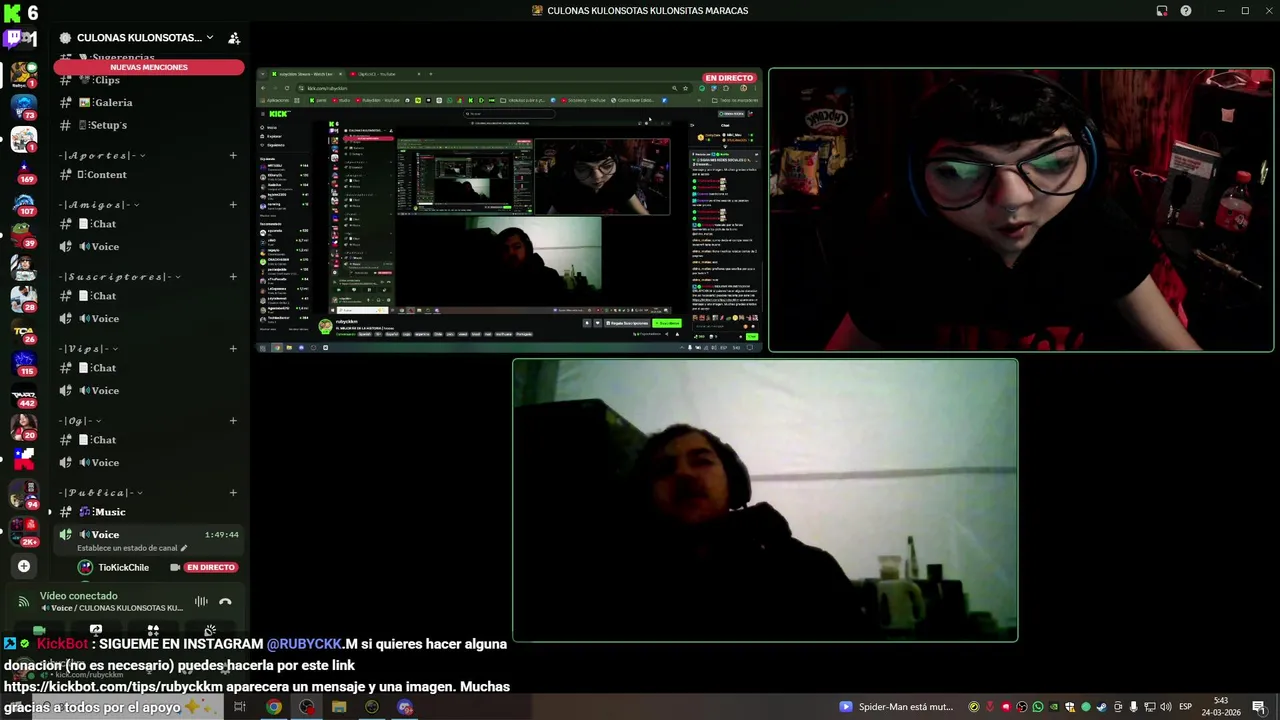Jump to Nuevas Menciones pill
Image resolution: width=1280 pixels, height=720 pixels.
tap(149, 67)
